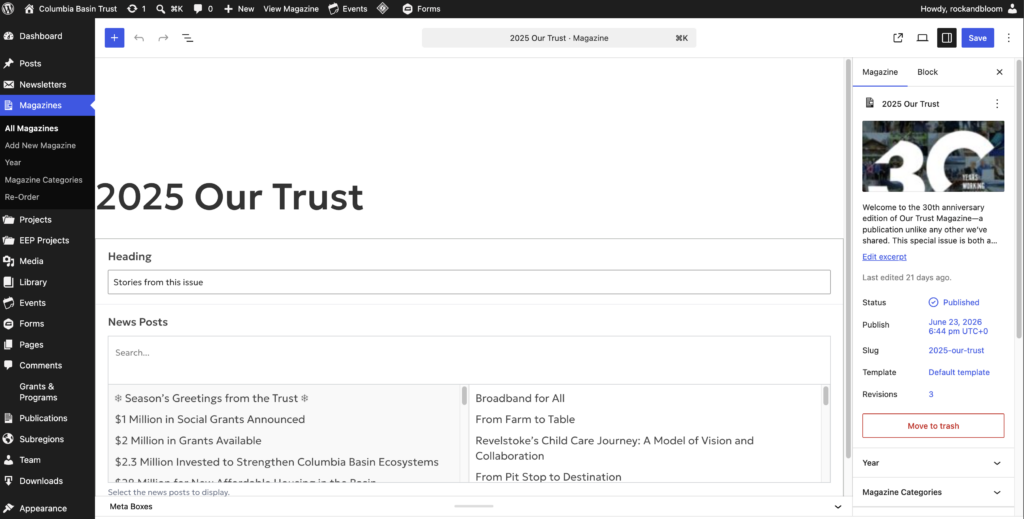Click View Magazine in admin bar
The width and height of the screenshot is (1024, 519).
tap(291, 9)
